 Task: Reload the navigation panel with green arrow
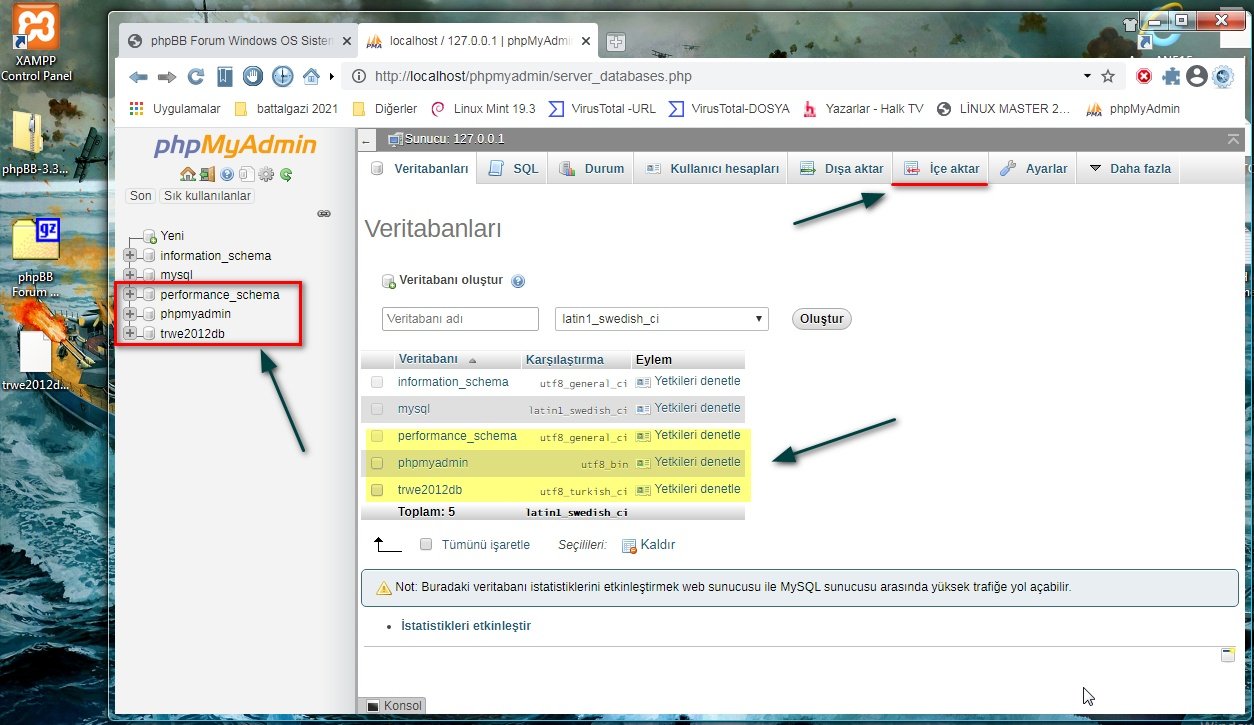click(286, 174)
